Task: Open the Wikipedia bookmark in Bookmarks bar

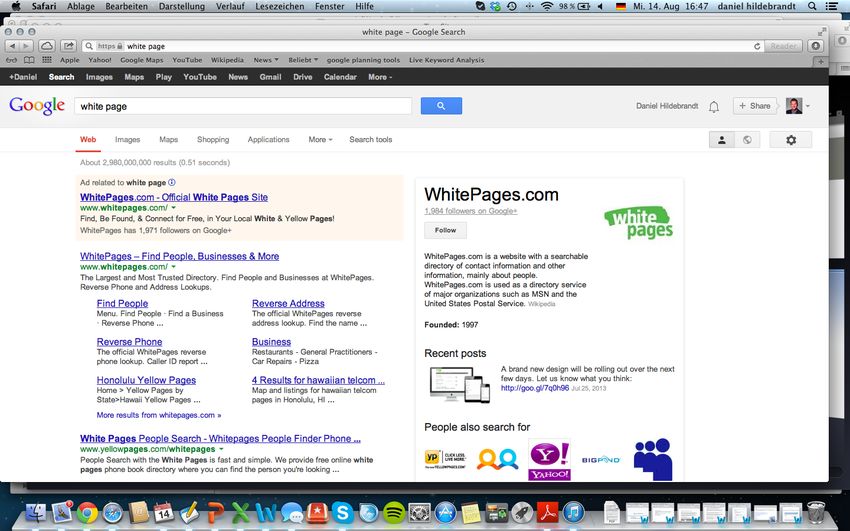Action: (x=227, y=60)
